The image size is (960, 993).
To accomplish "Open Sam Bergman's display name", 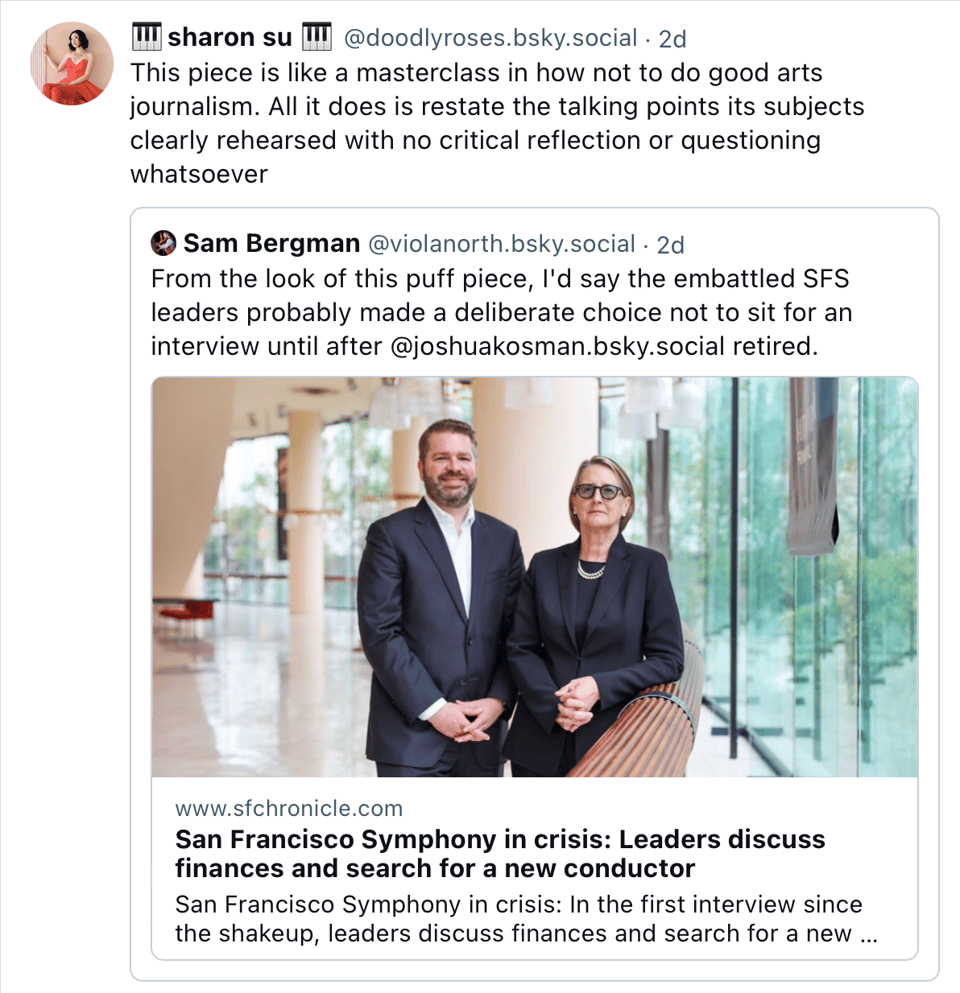I will 270,243.
